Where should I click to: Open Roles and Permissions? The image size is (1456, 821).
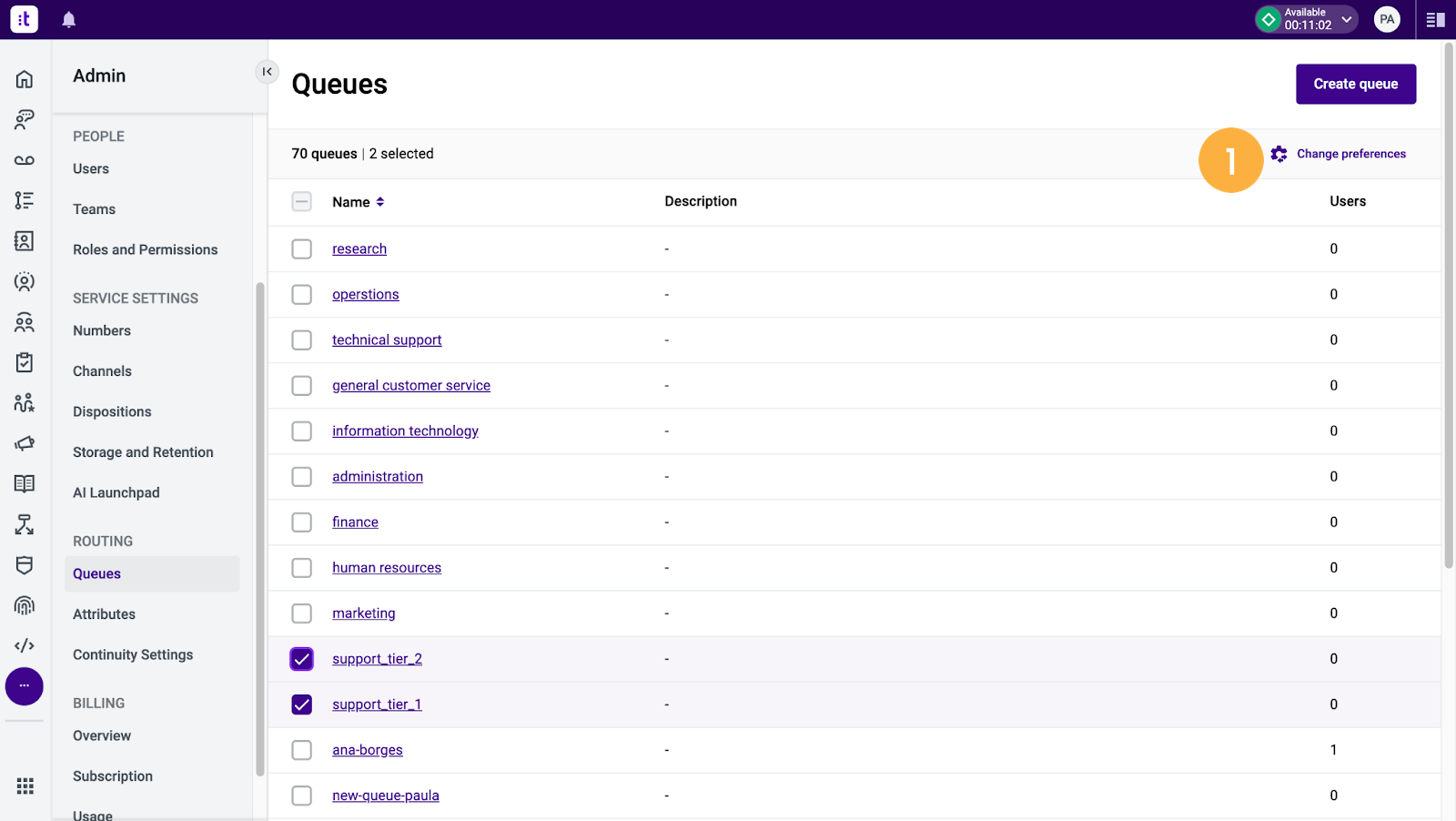tap(146, 250)
